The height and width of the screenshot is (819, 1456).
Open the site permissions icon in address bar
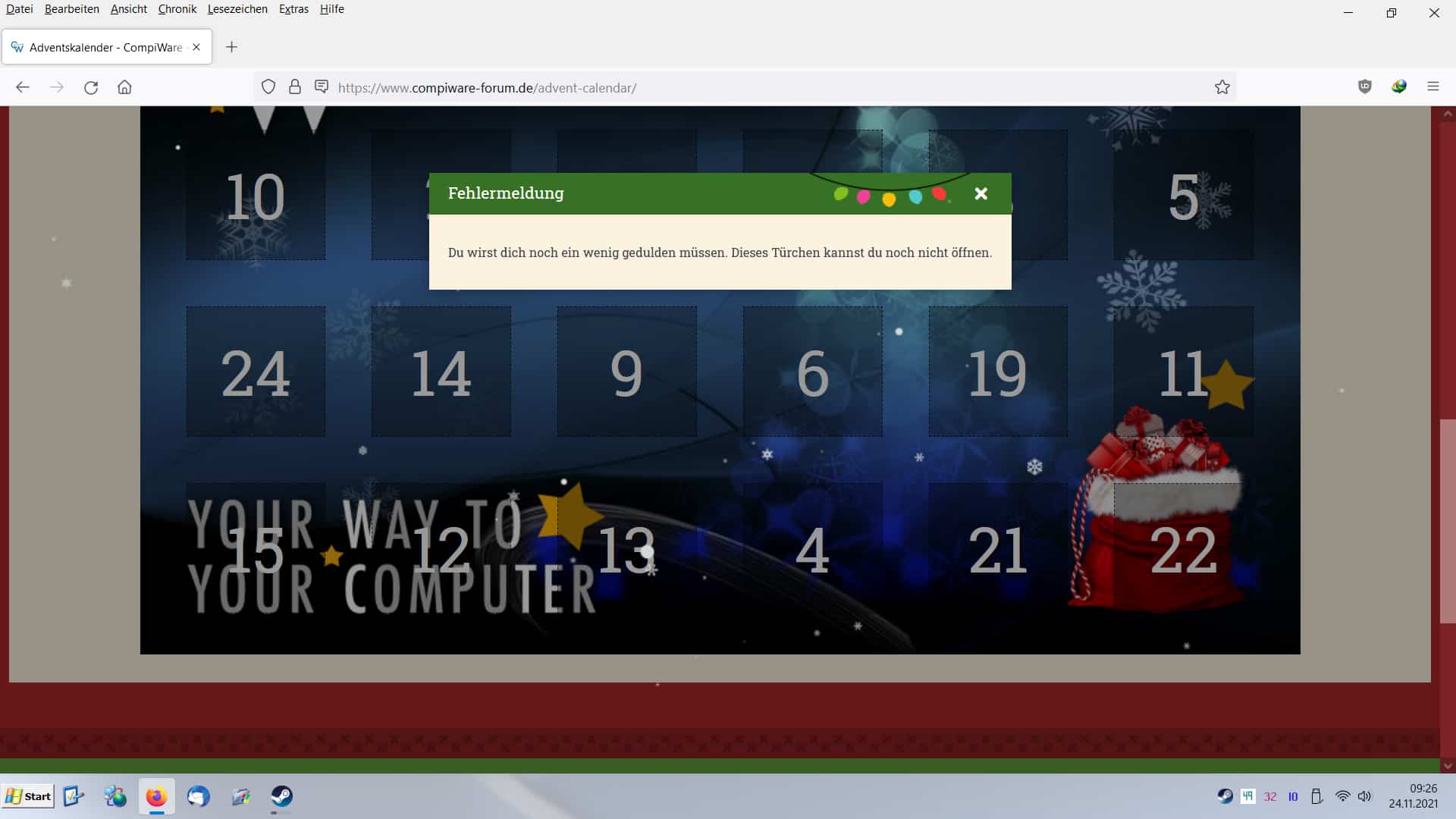322,87
